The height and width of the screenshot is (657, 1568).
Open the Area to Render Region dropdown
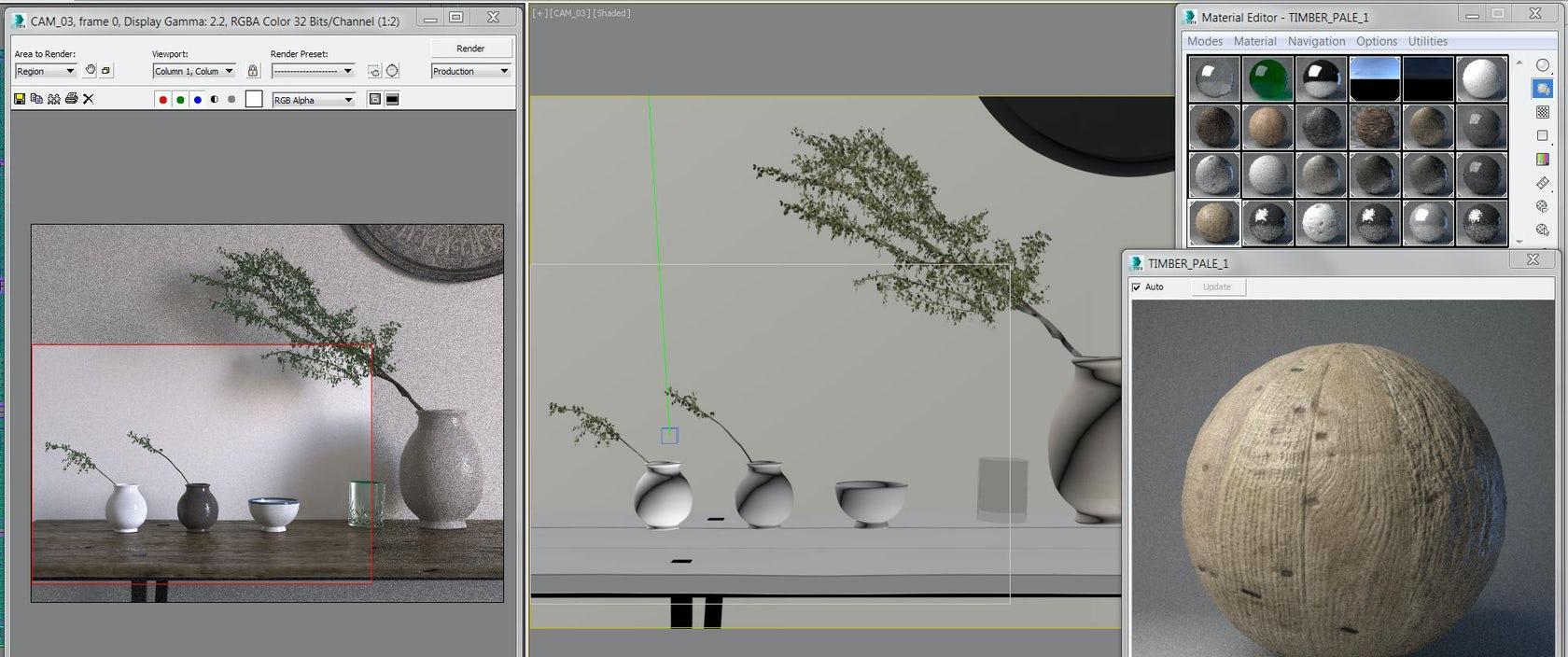coord(46,71)
